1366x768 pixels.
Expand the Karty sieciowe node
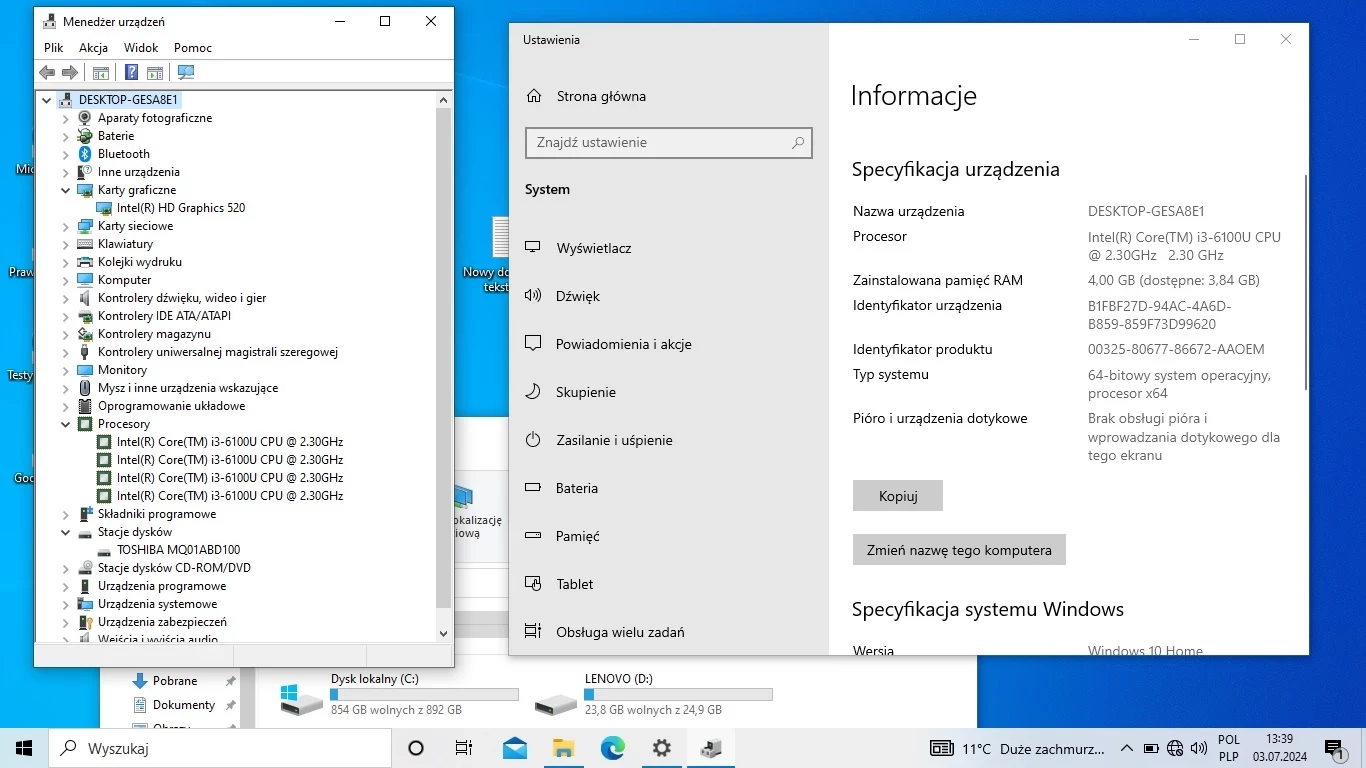[x=66, y=226]
